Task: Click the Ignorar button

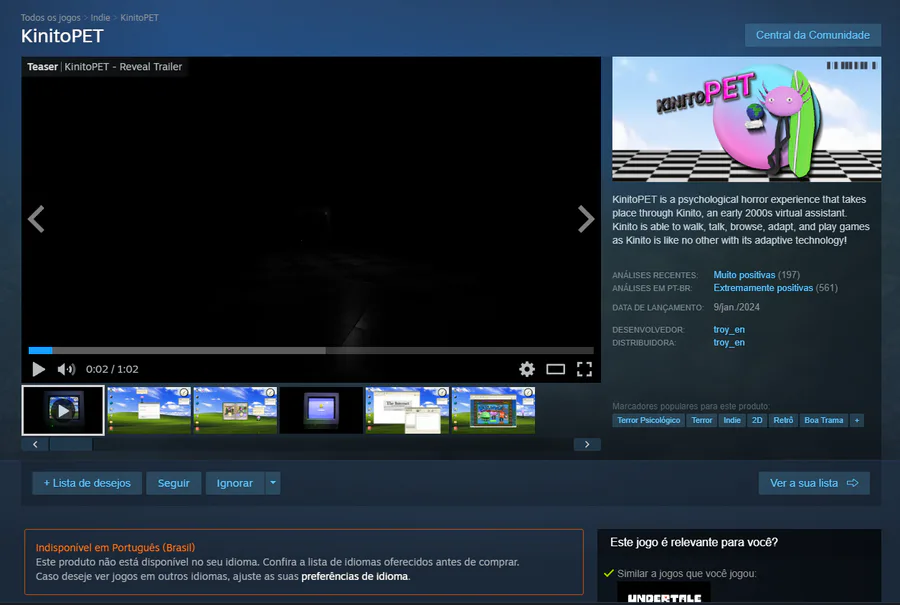Action: [235, 483]
